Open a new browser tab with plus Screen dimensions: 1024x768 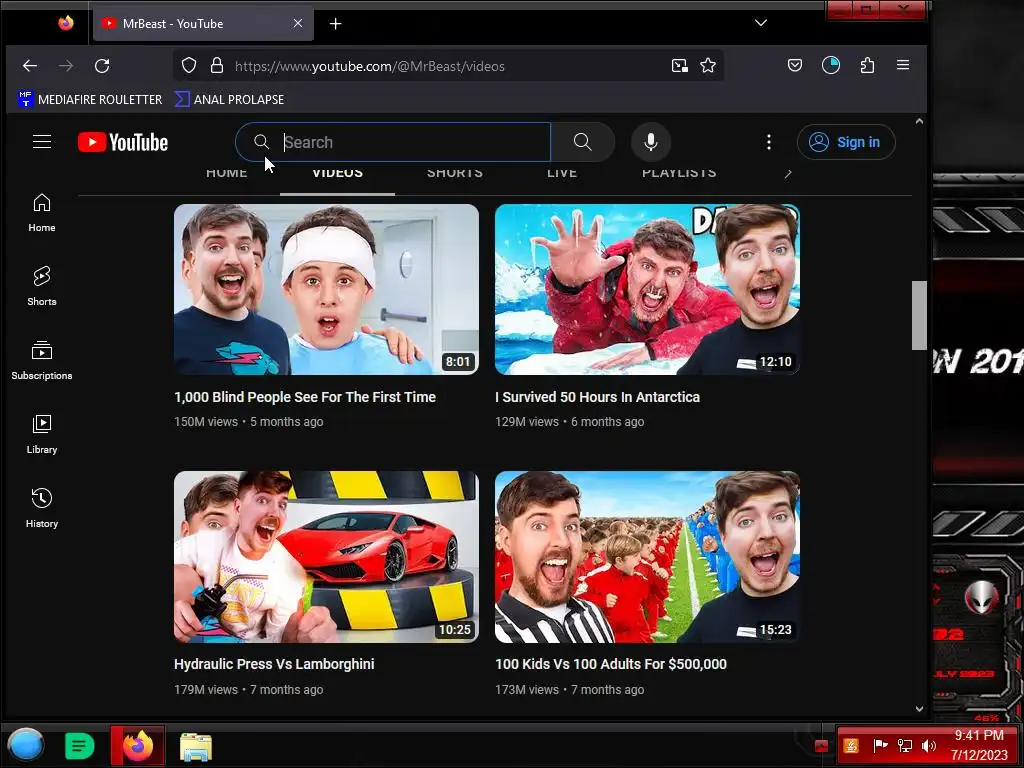[336, 24]
